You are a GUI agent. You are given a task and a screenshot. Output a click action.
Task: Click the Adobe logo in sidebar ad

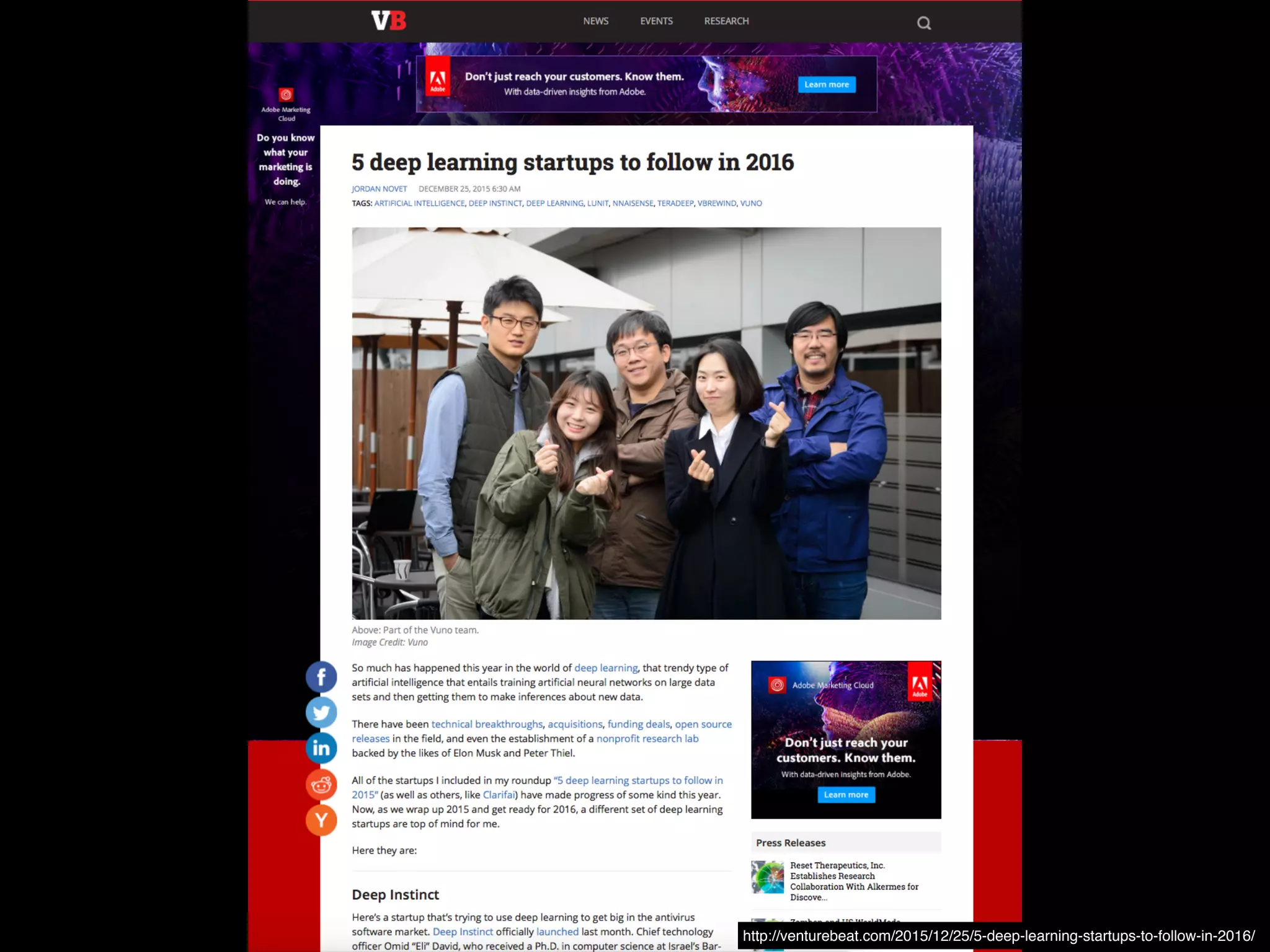pyautogui.click(x=920, y=681)
